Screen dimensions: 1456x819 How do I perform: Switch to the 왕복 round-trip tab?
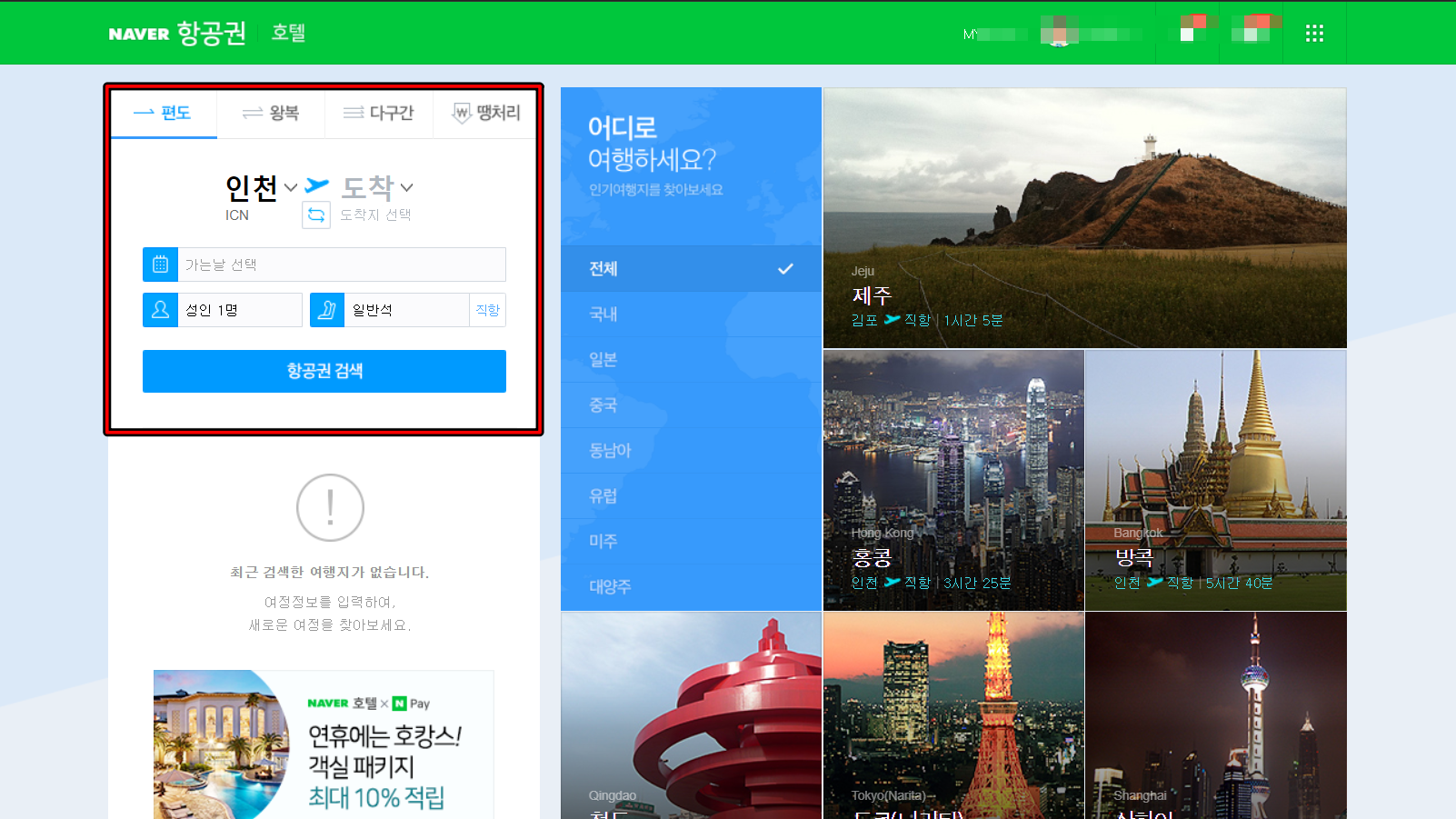[271, 113]
